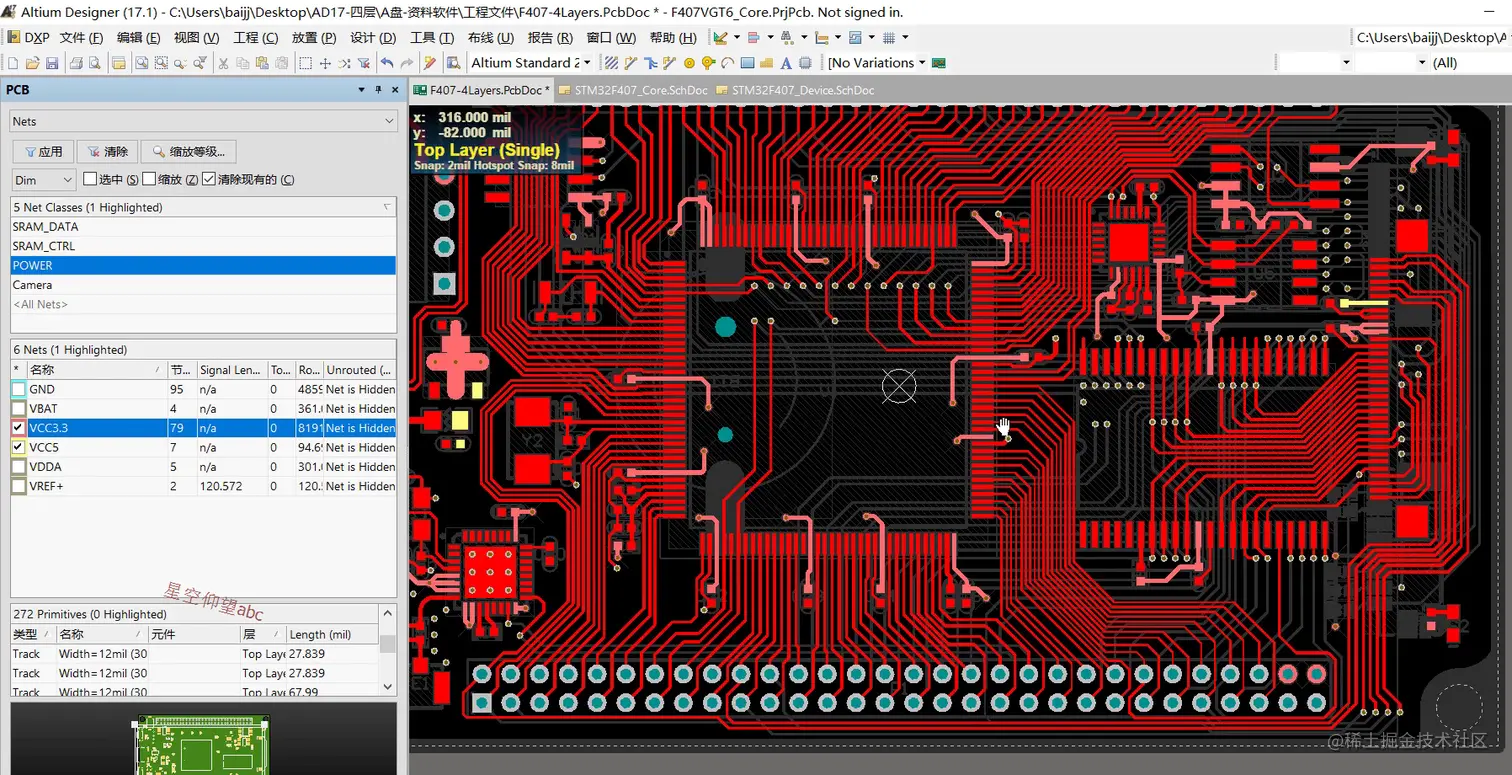Open the 设计 (D) menu

(x=372, y=38)
